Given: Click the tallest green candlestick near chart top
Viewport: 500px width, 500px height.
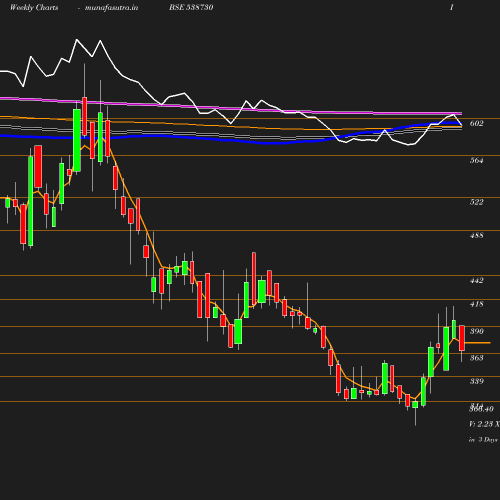Looking at the screenshot, I should 77,140.
